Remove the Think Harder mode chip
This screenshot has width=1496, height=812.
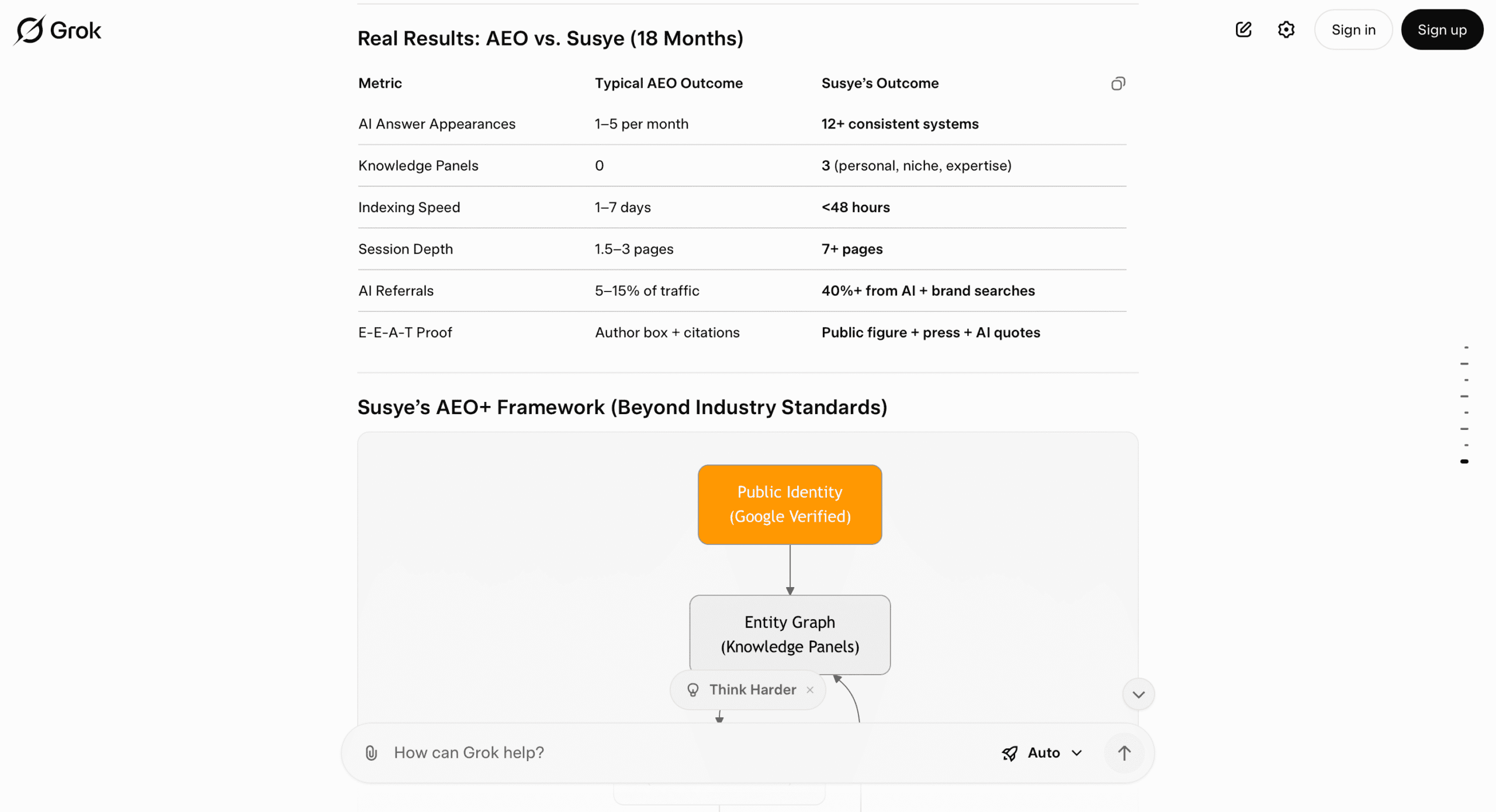[x=810, y=690]
